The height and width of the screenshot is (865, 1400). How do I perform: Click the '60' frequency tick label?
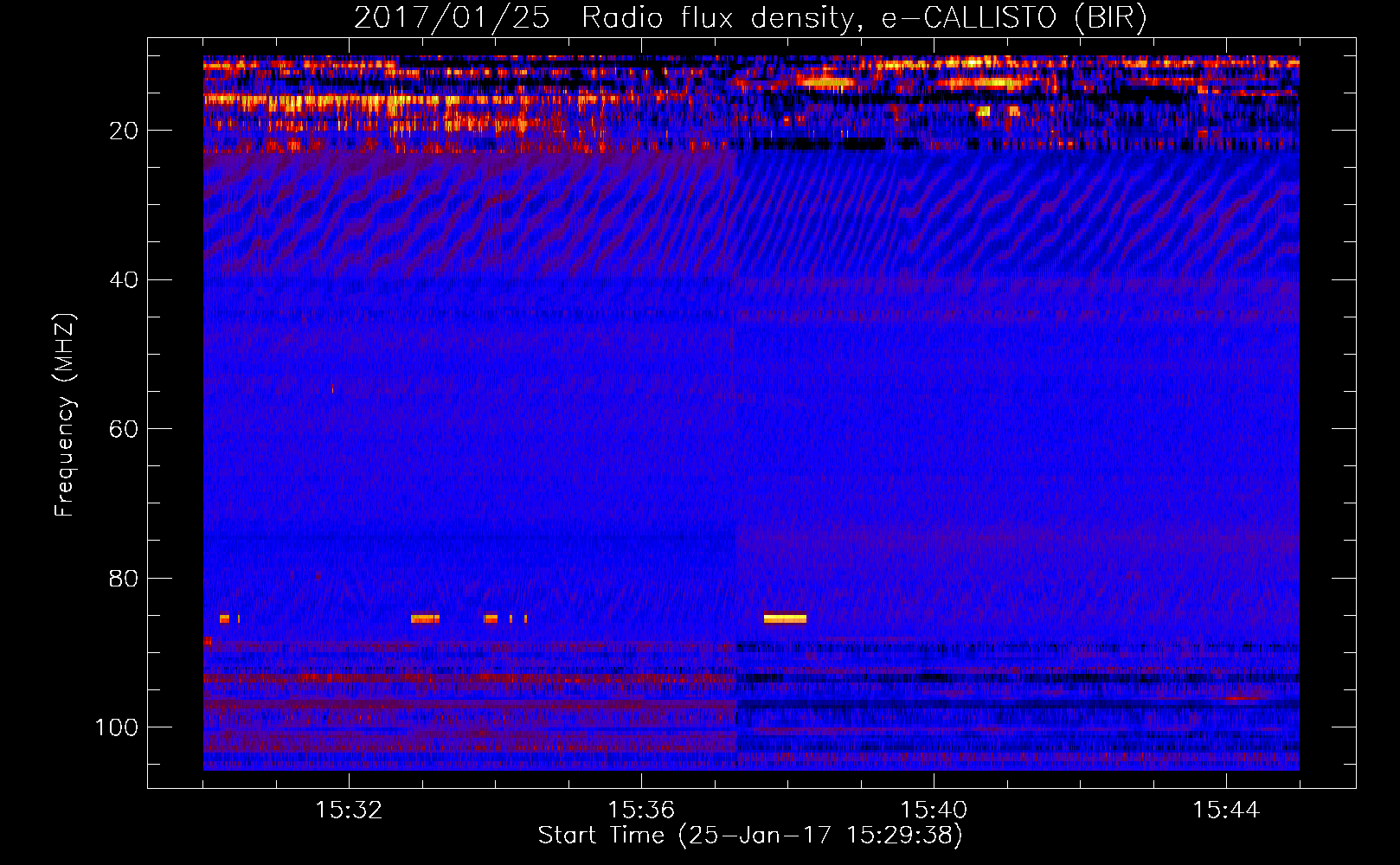[x=124, y=429]
